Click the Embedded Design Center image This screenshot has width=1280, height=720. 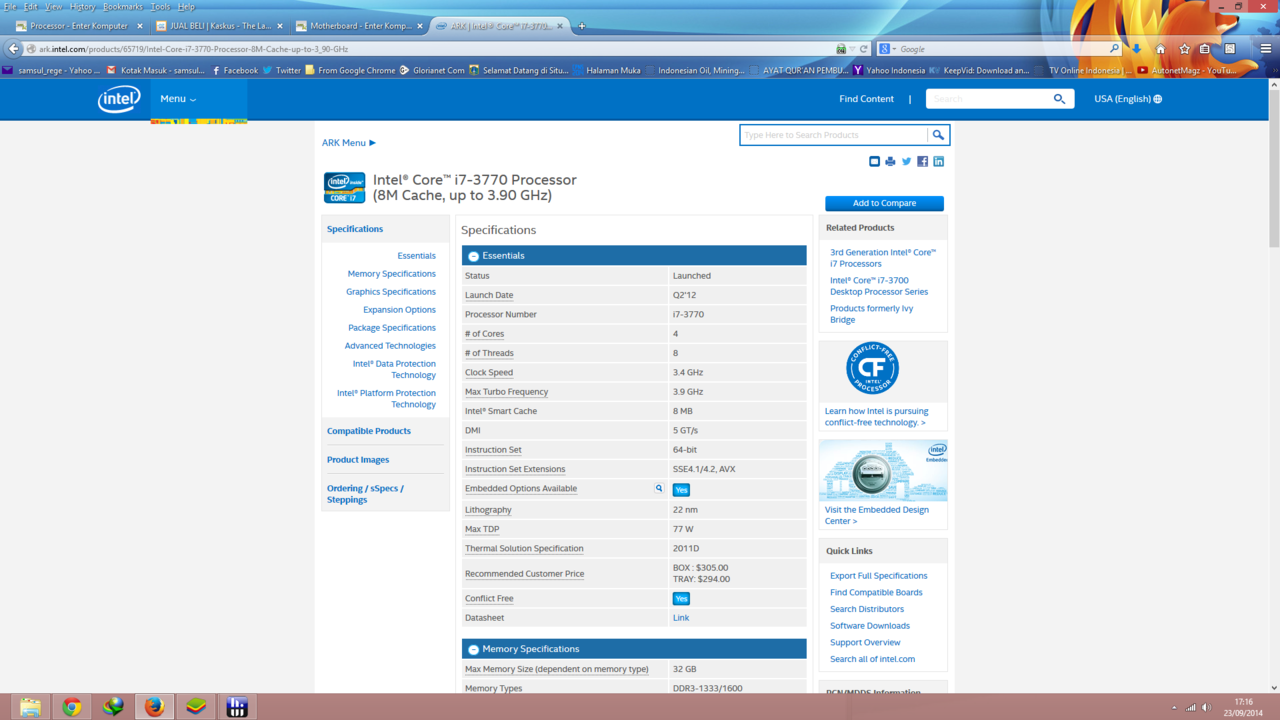(x=883, y=470)
